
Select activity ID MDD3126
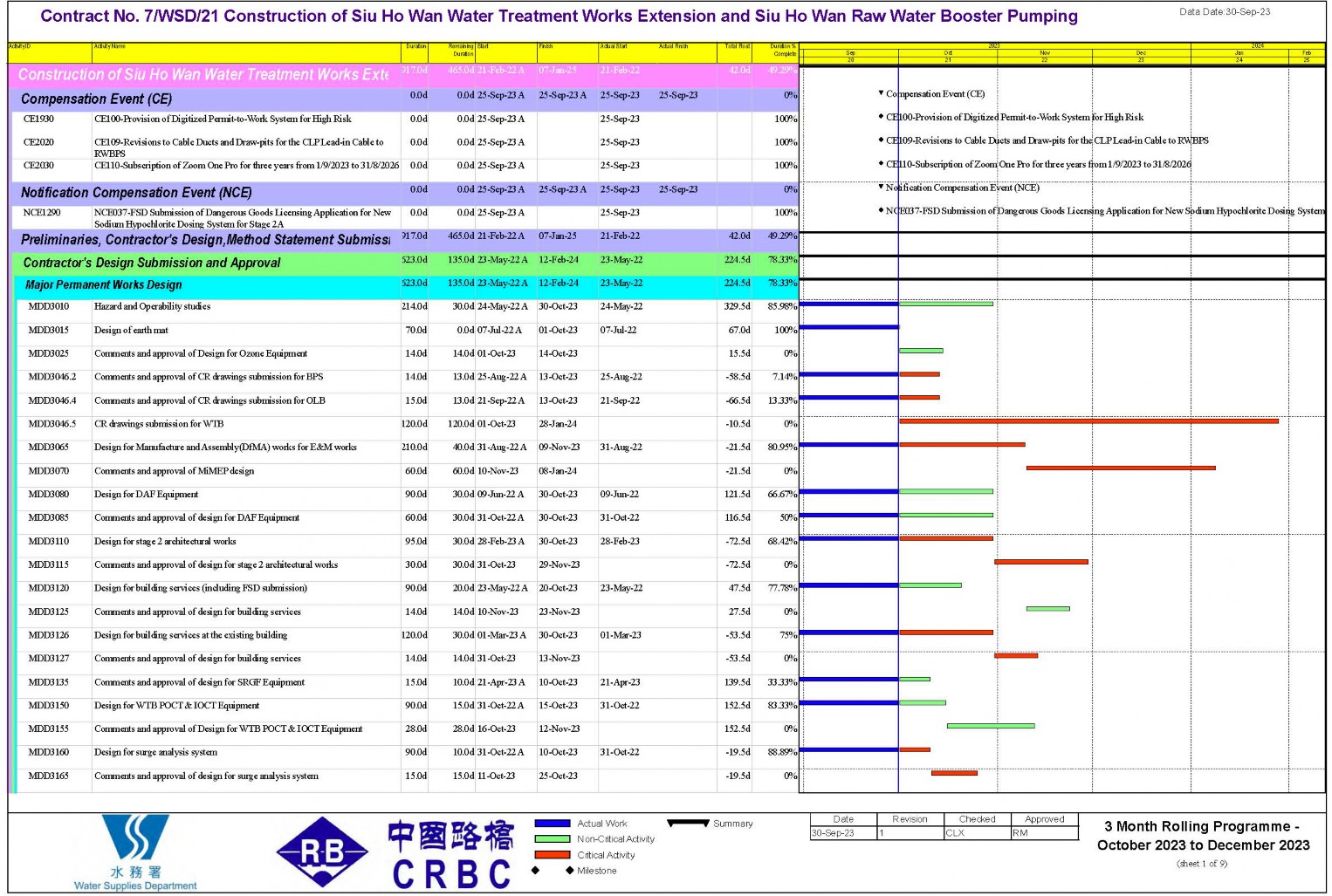point(48,636)
